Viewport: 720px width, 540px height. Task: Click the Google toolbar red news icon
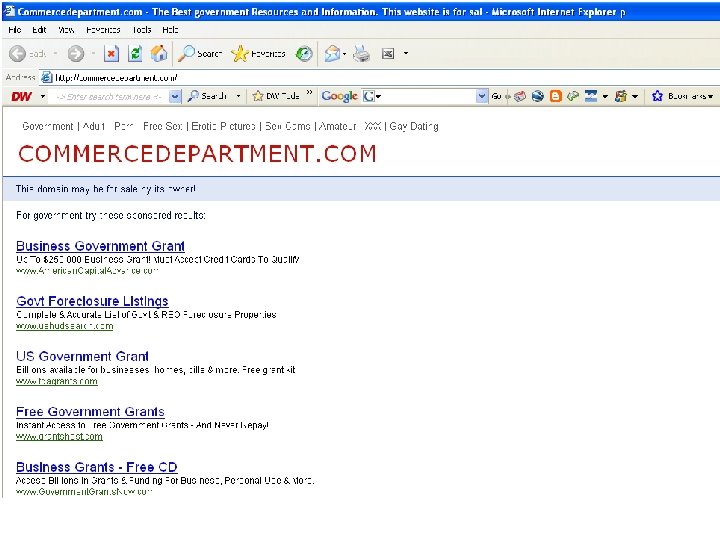point(520,96)
